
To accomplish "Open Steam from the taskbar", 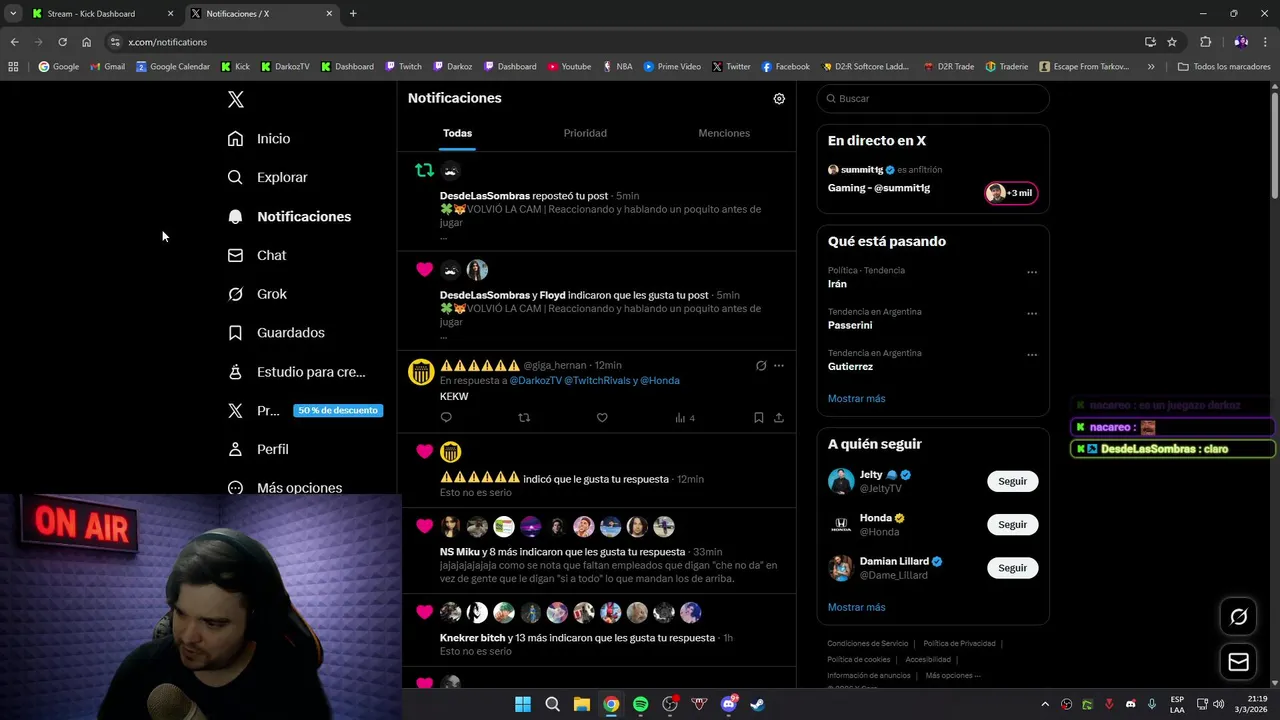I will [758, 704].
